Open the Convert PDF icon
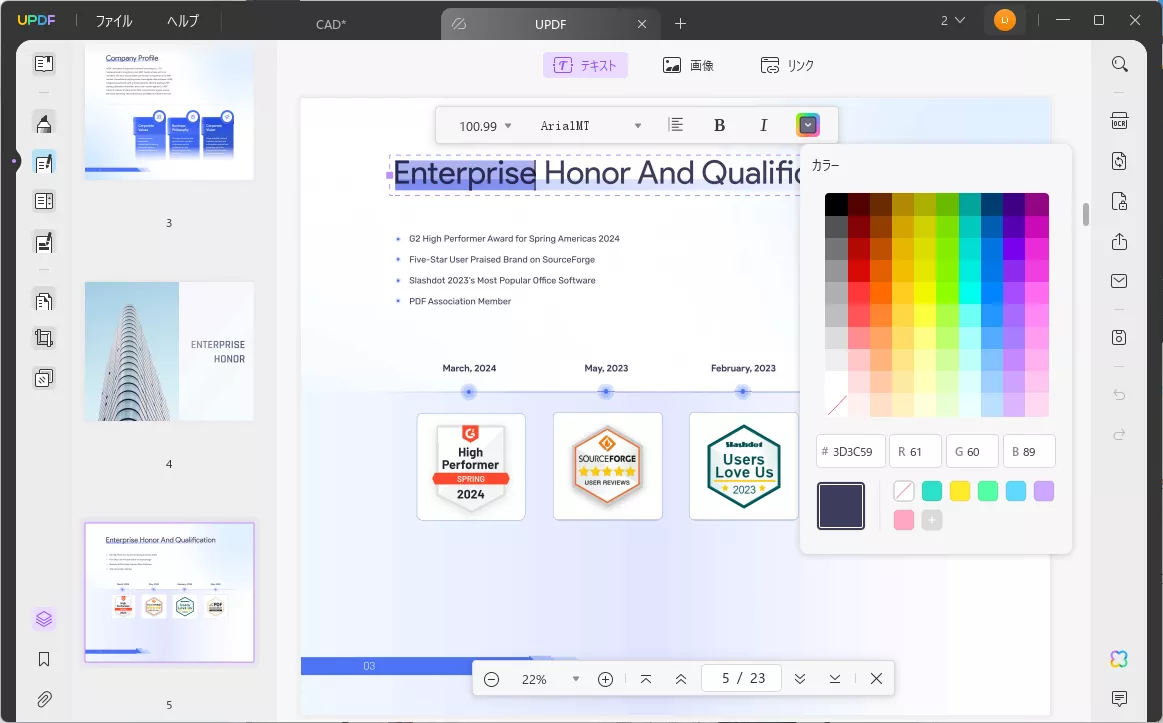Image resolution: width=1163 pixels, height=723 pixels. (1119, 161)
